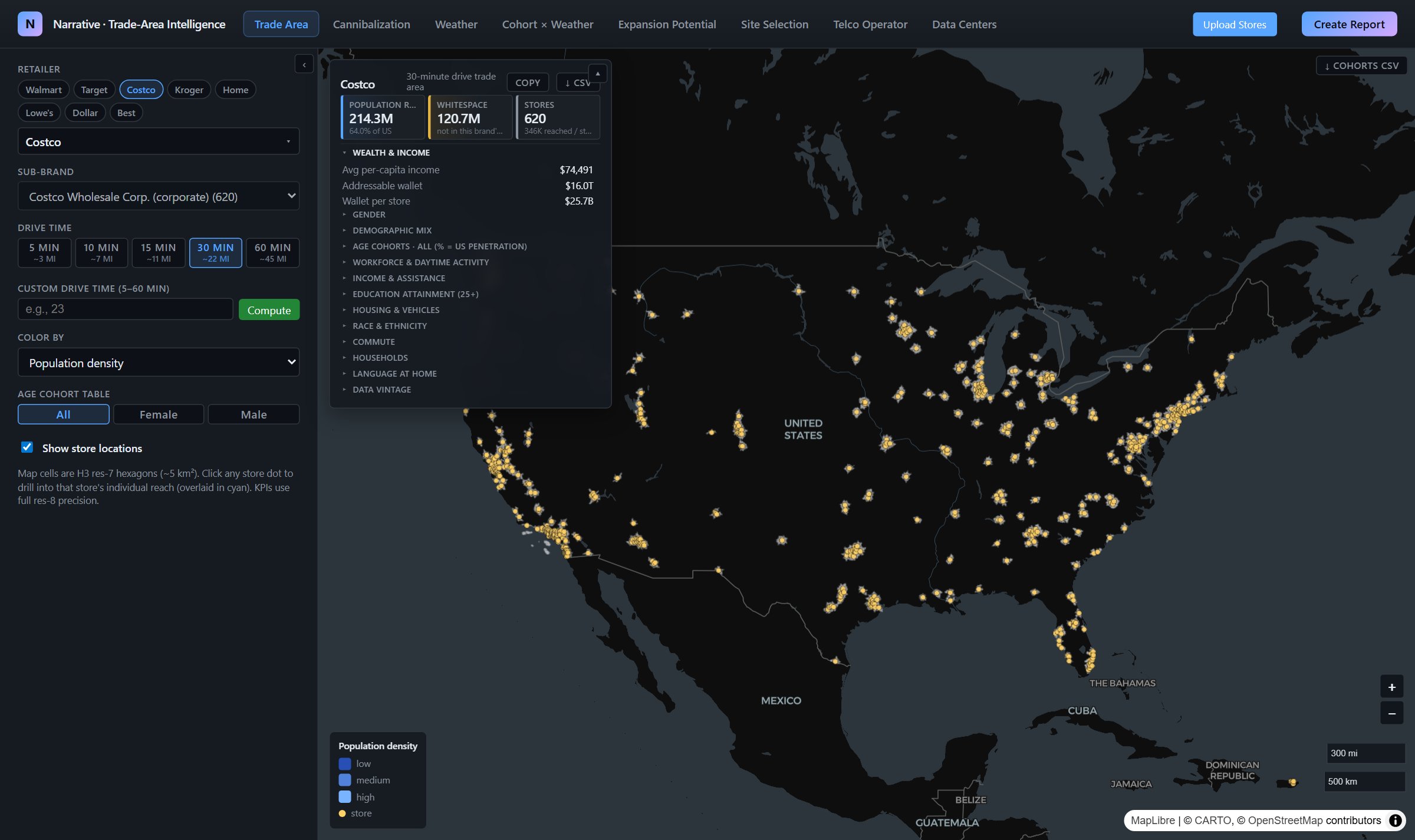
Task: Select the Lowe's retailer chip
Action: pos(40,113)
